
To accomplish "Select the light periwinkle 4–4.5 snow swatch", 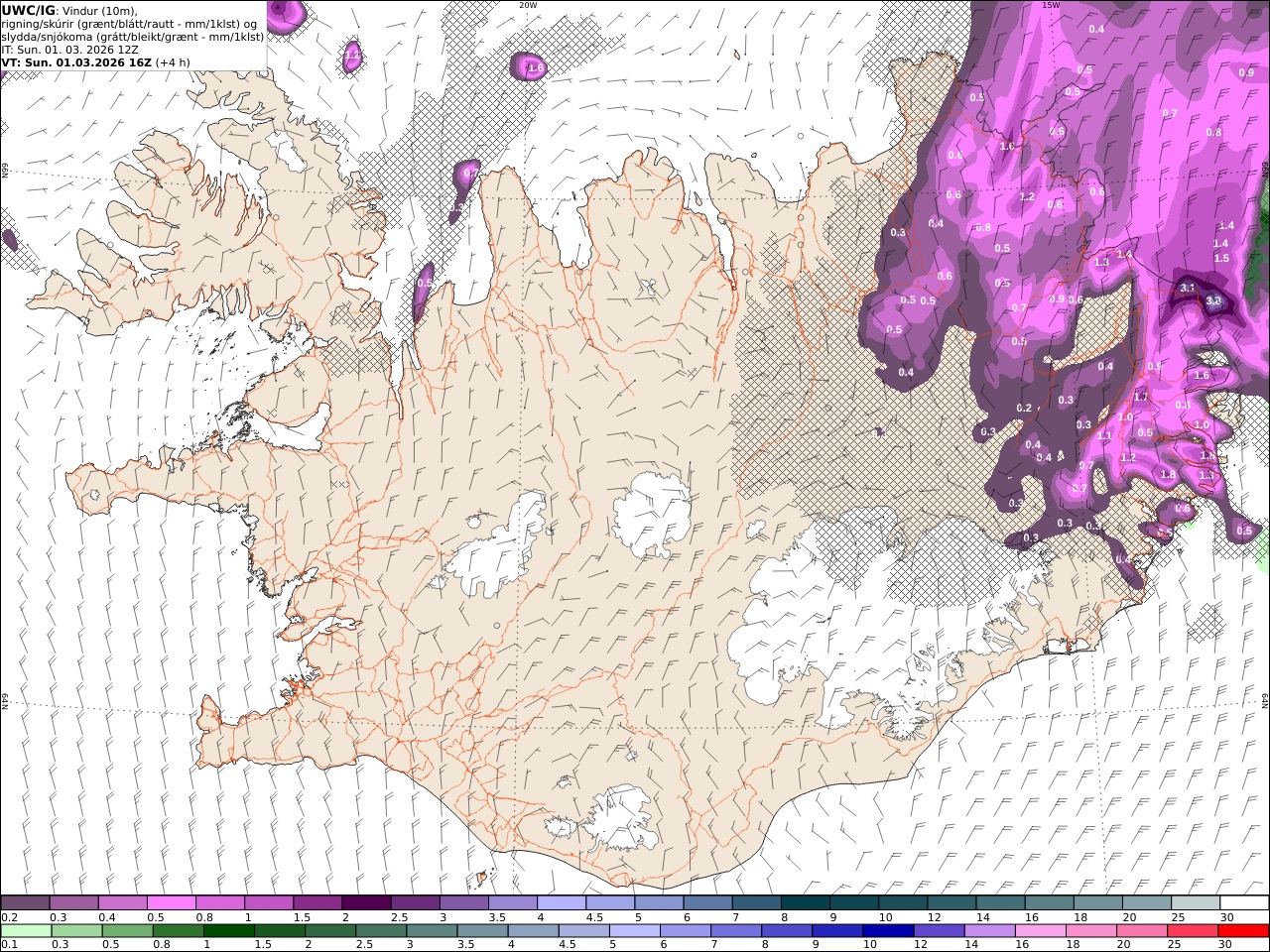I will point(562,902).
